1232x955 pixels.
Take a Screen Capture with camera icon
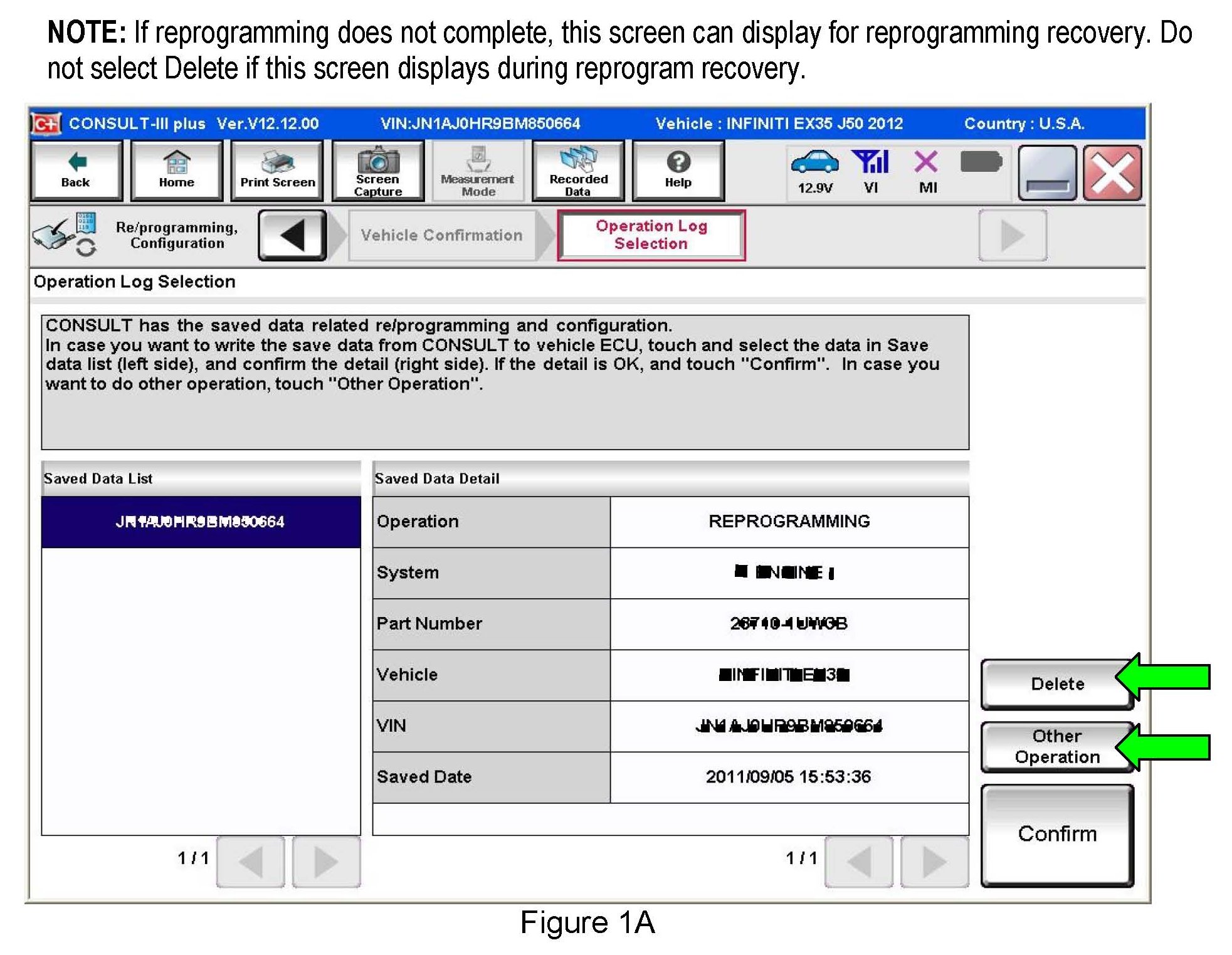pos(377,171)
